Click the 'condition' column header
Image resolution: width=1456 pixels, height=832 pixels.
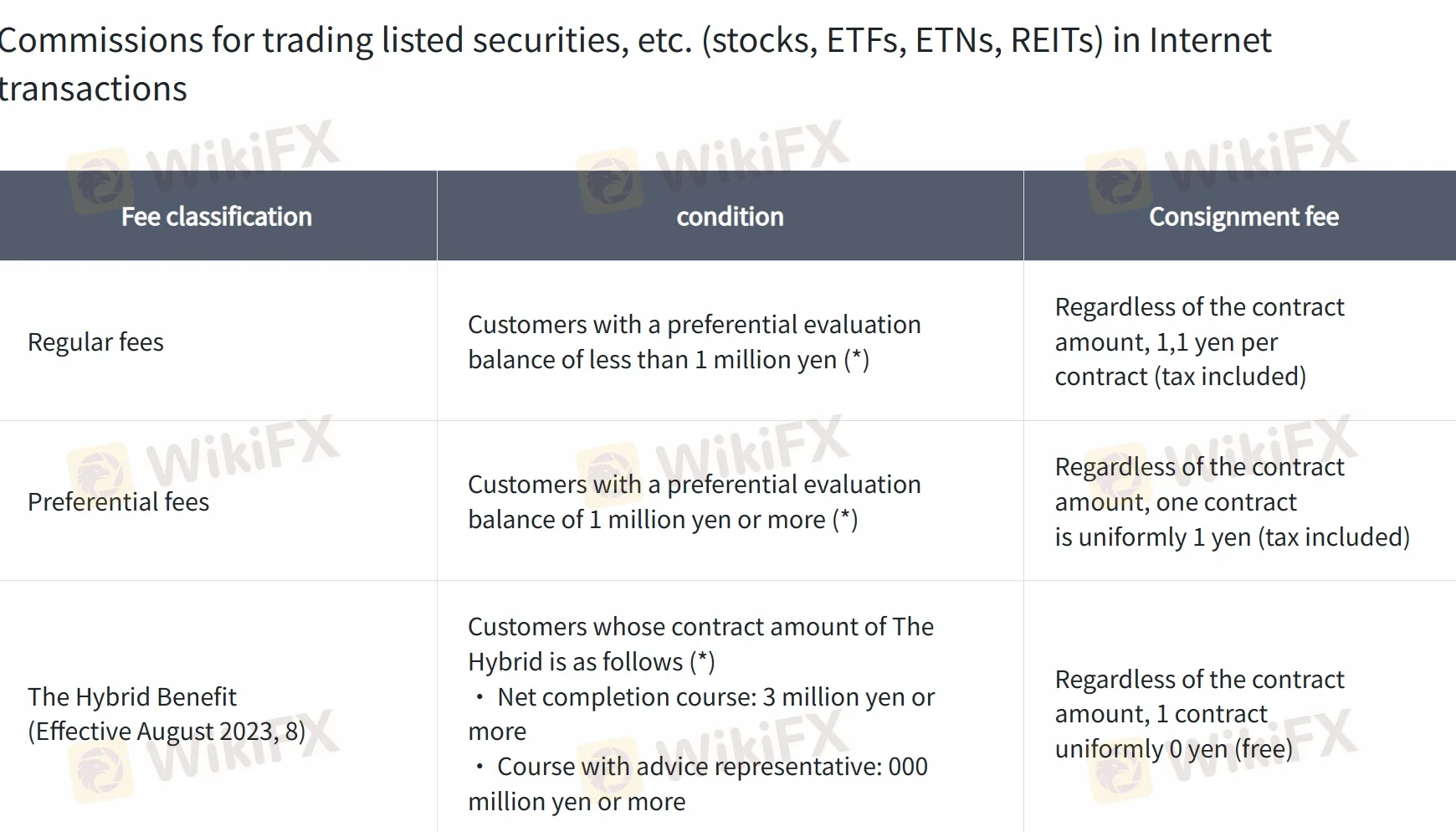(730, 216)
